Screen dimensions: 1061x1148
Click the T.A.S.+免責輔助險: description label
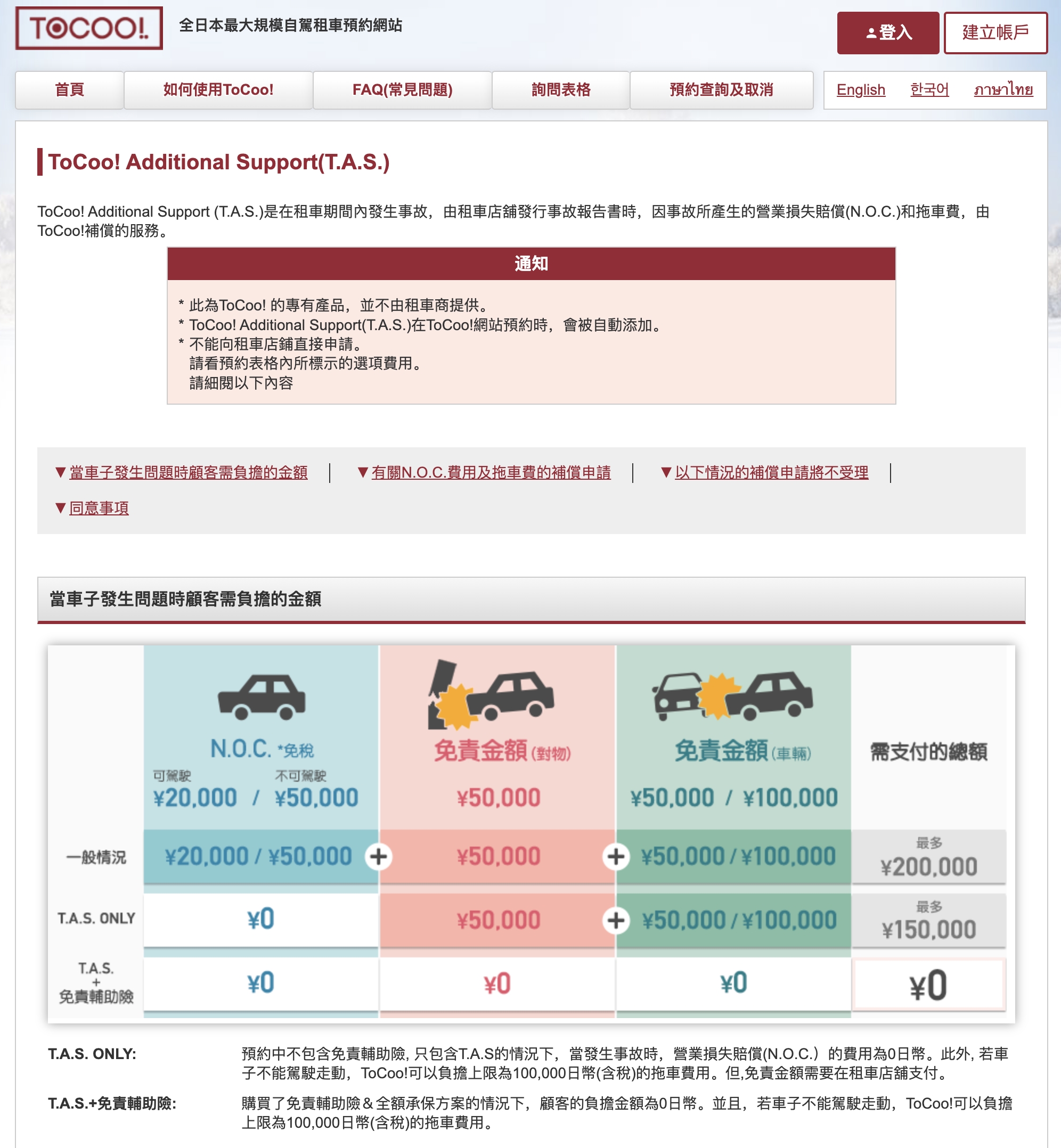click(x=112, y=1103)
